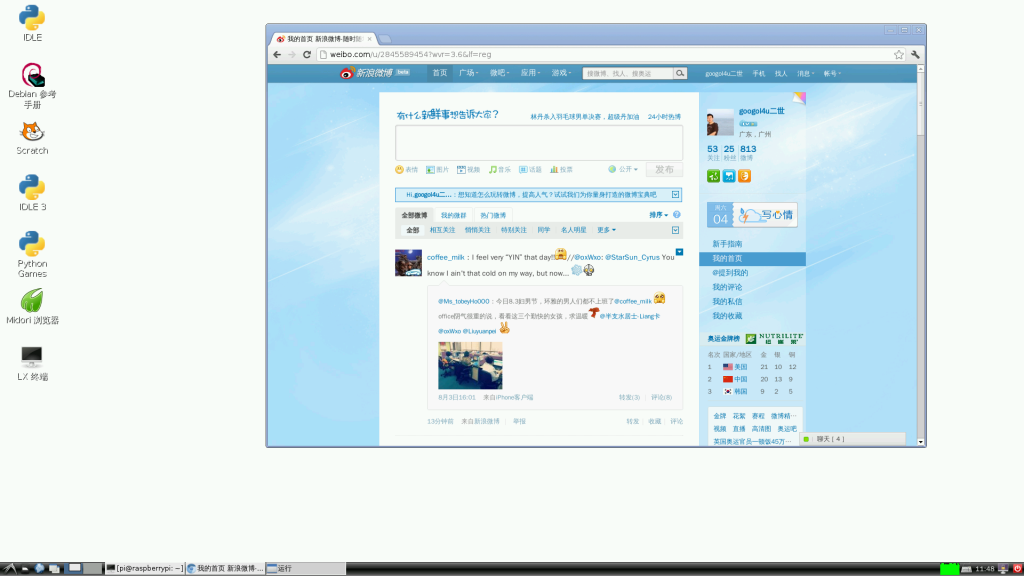1024x576 pixels.
Task: Launch the Scratch desktop icon
Action: pyautogui.click(x=32, y=138)
